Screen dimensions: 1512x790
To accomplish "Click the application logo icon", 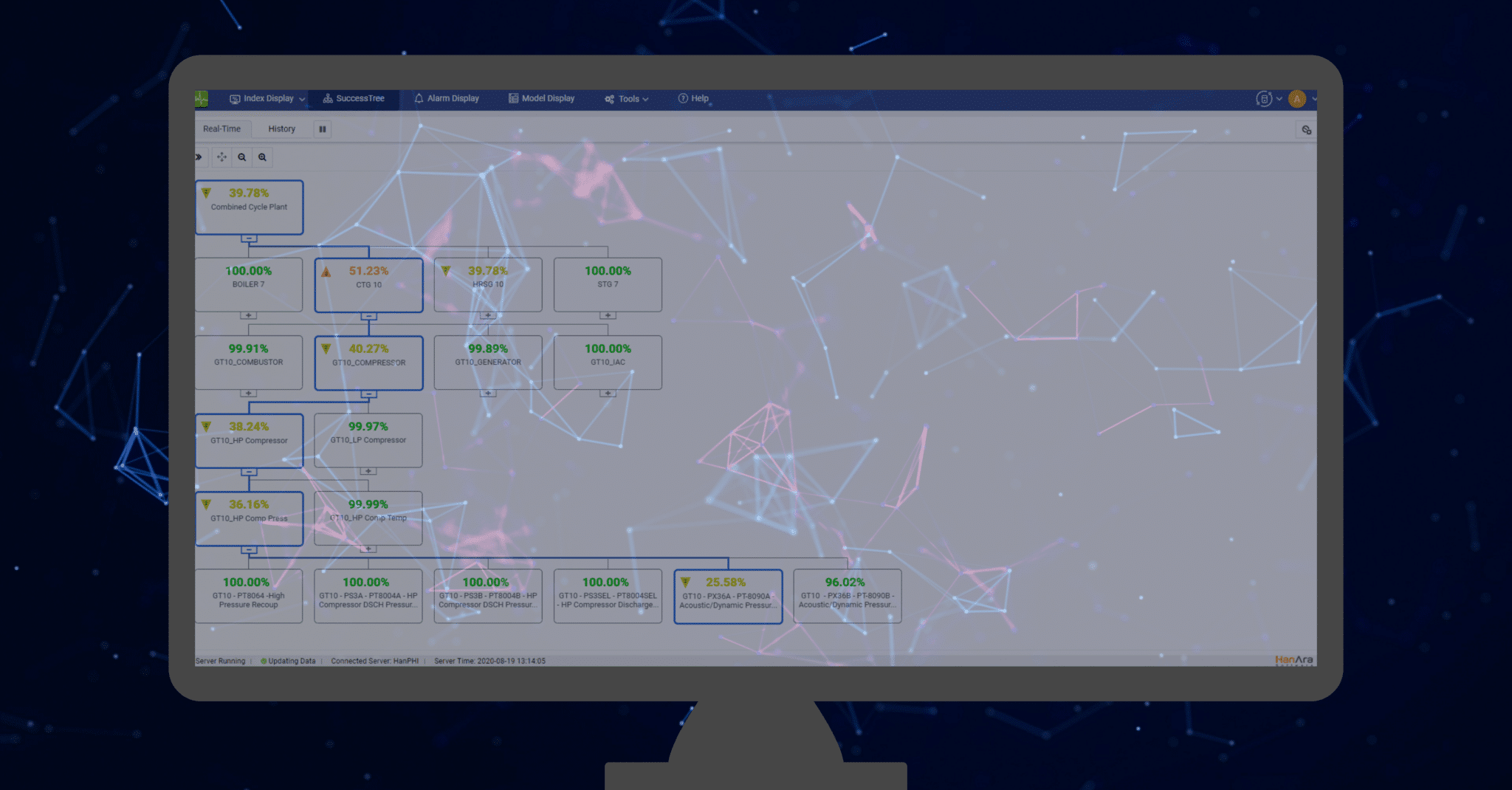I will (202, 99).
